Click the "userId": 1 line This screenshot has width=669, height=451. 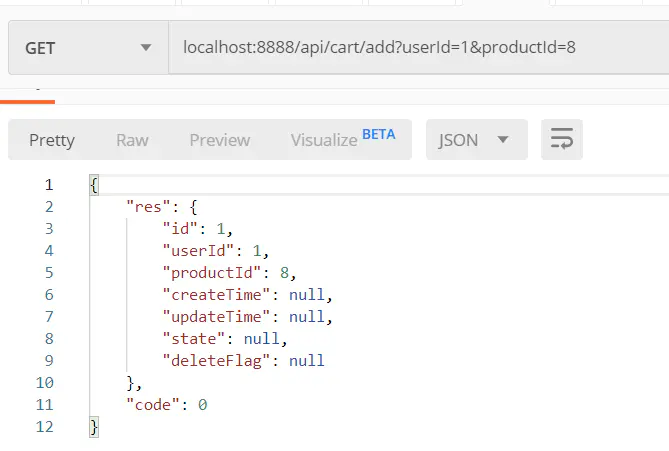[215, 251]
